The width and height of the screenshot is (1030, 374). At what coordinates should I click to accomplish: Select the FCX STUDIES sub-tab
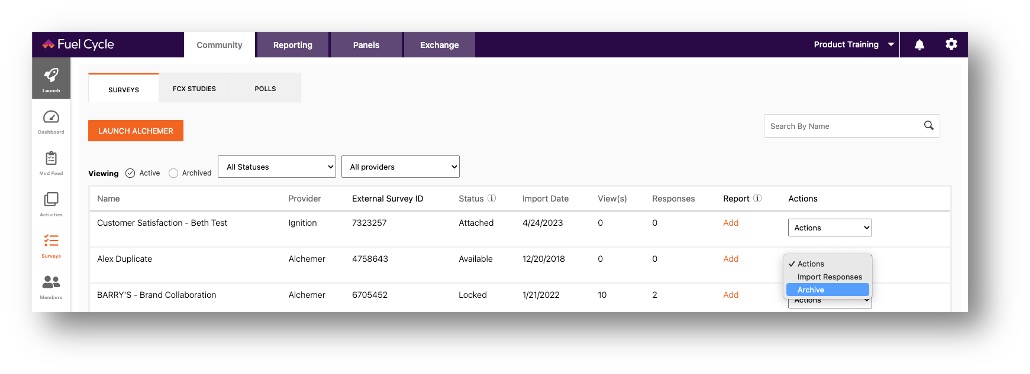point(194,88)
